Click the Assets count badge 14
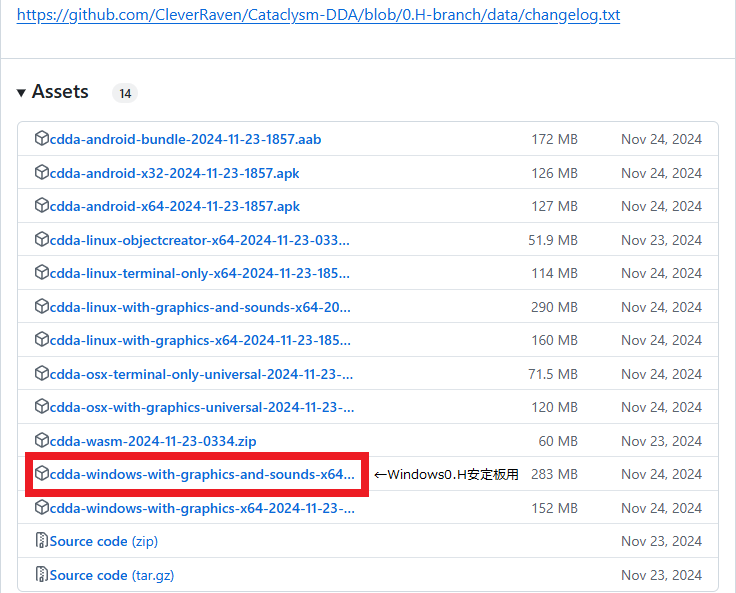 (125, 93)
